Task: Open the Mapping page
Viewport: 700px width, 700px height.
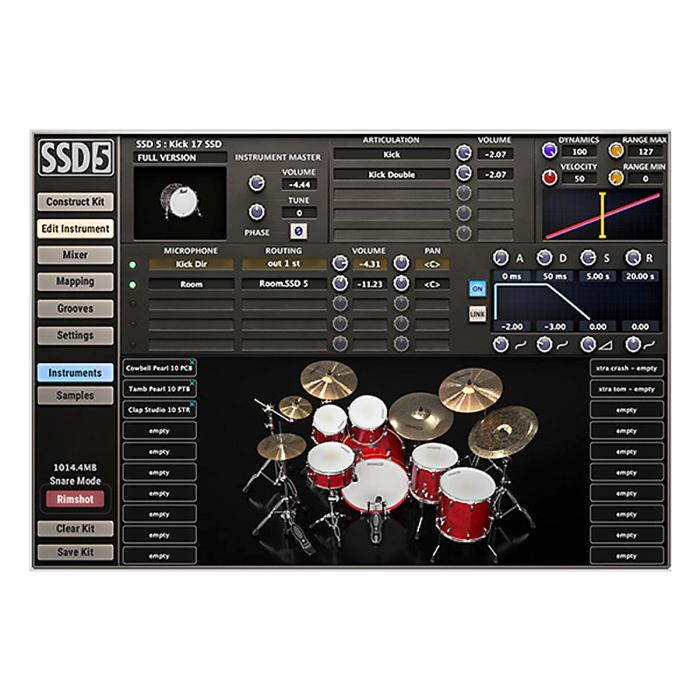Action: point(75,282)
